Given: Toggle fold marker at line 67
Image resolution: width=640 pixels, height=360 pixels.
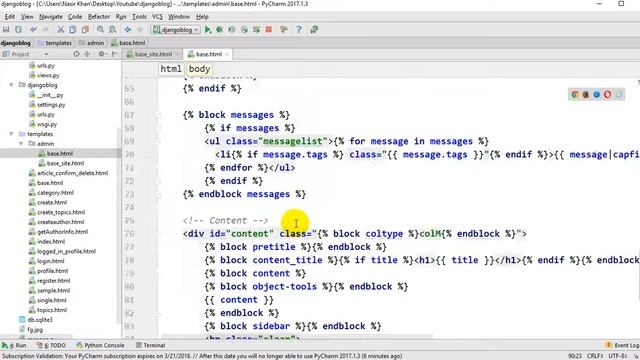Looking at the screenshot, I should (x=158, y=115).
